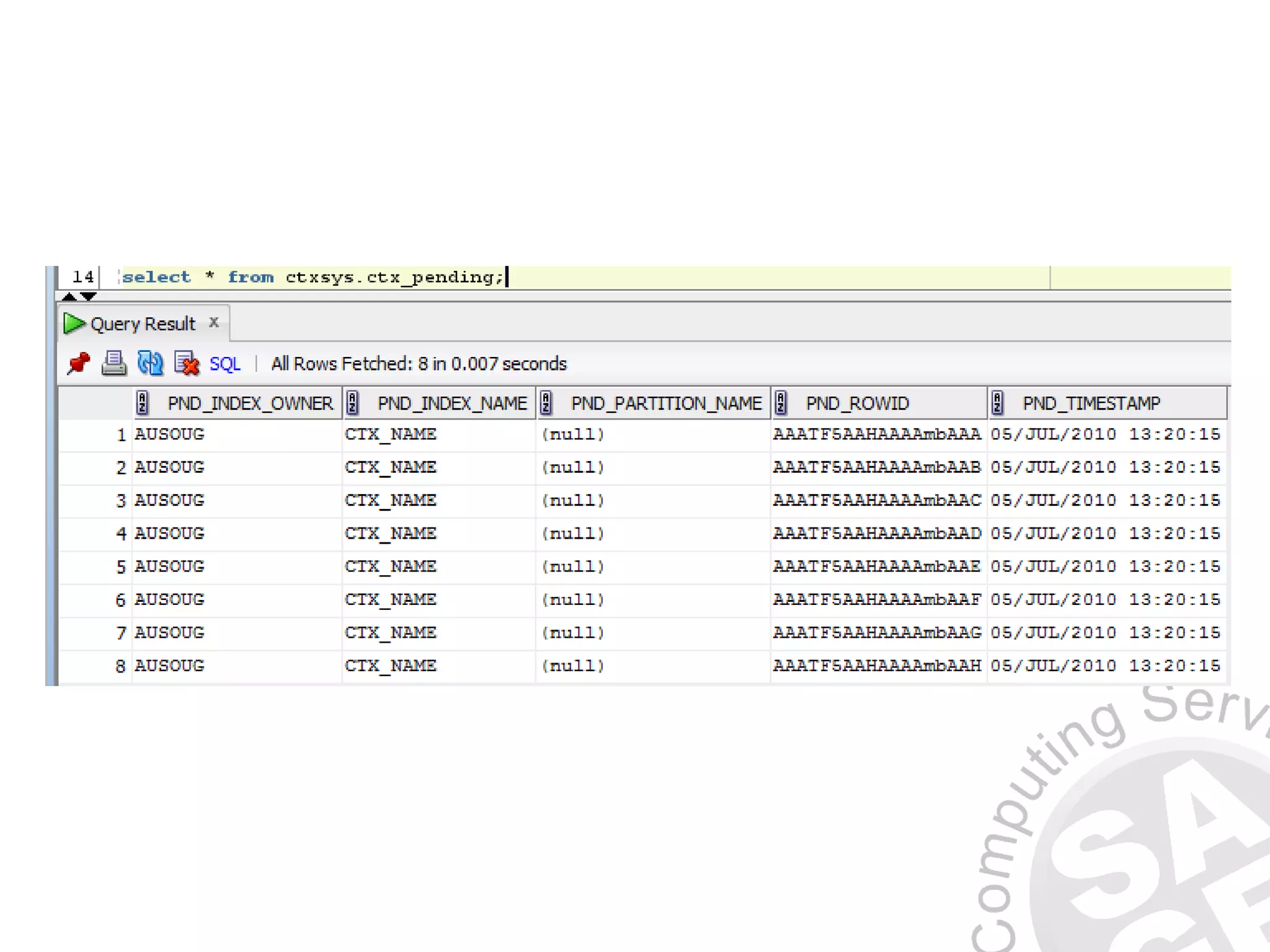
Task: Select row number 1 in the results grid
Action: point(121,435)
